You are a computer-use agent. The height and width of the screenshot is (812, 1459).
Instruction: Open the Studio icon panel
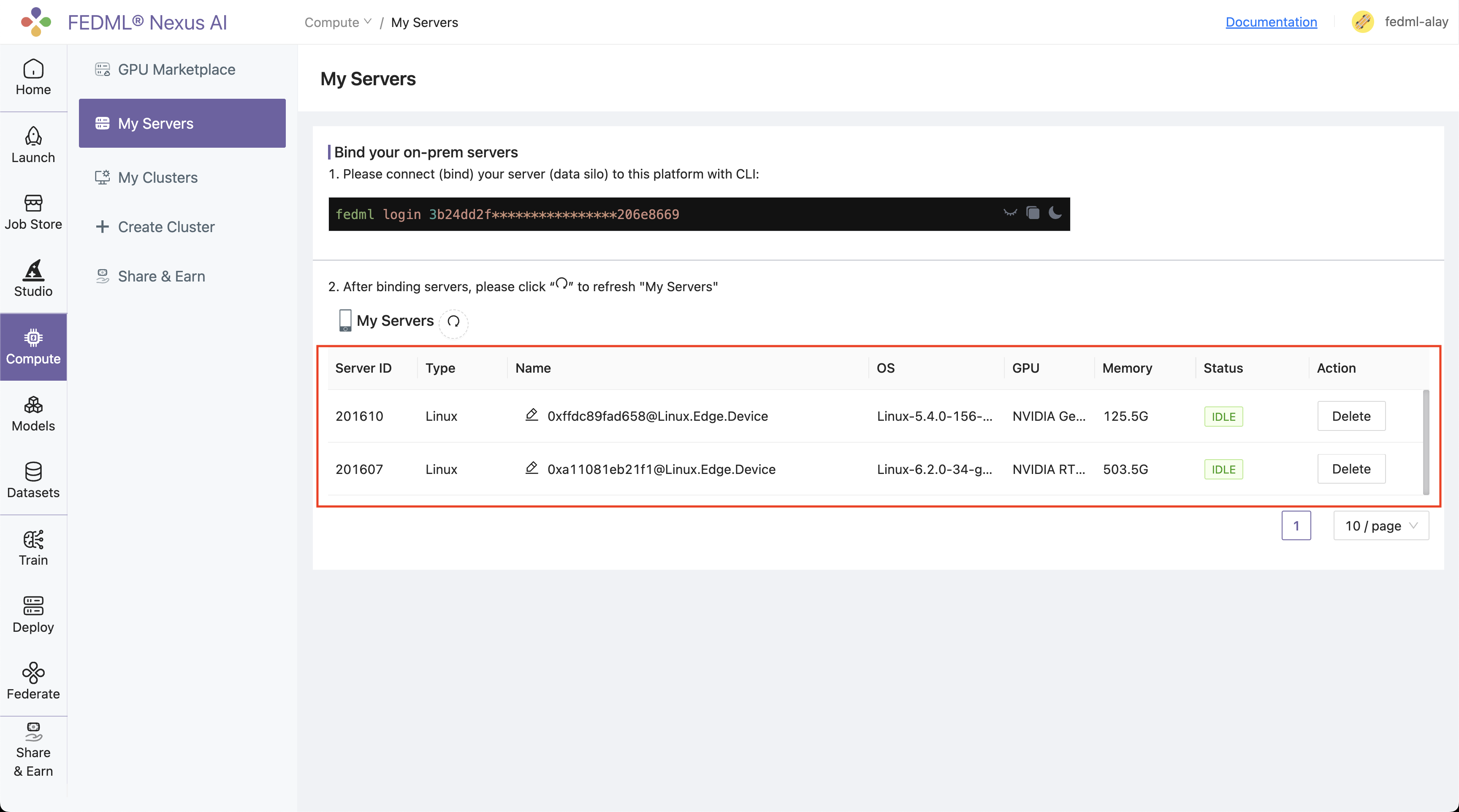point(33,280)
